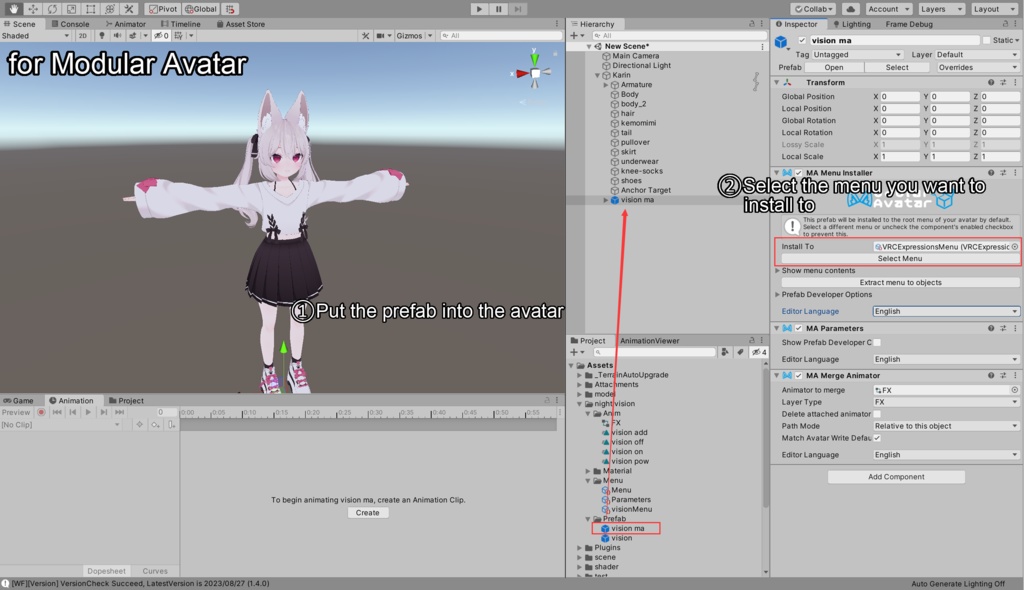1024x590 pixels.
Task: Click search by type icon in Project
Action: pos(725,352)
